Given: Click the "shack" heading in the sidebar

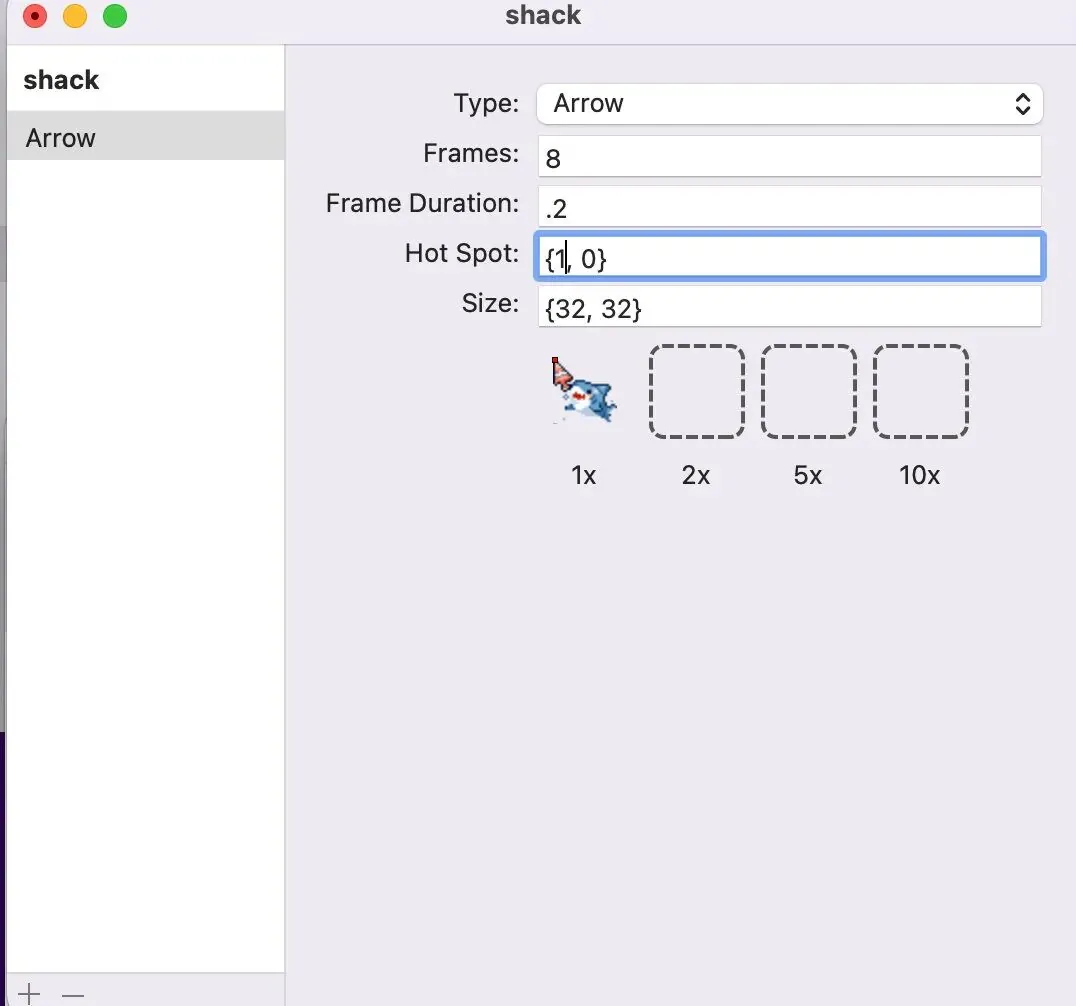Looking at the screenshot, I should pyautogui.click(x=61, y=80).
